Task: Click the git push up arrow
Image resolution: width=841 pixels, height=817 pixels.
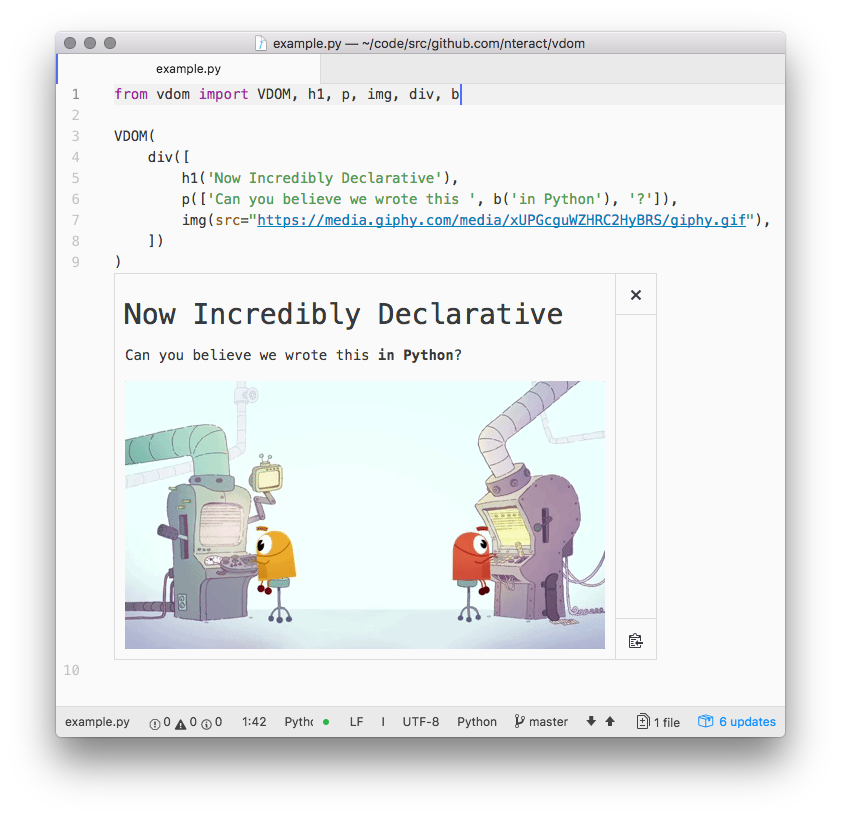Action: click(610, 721)
